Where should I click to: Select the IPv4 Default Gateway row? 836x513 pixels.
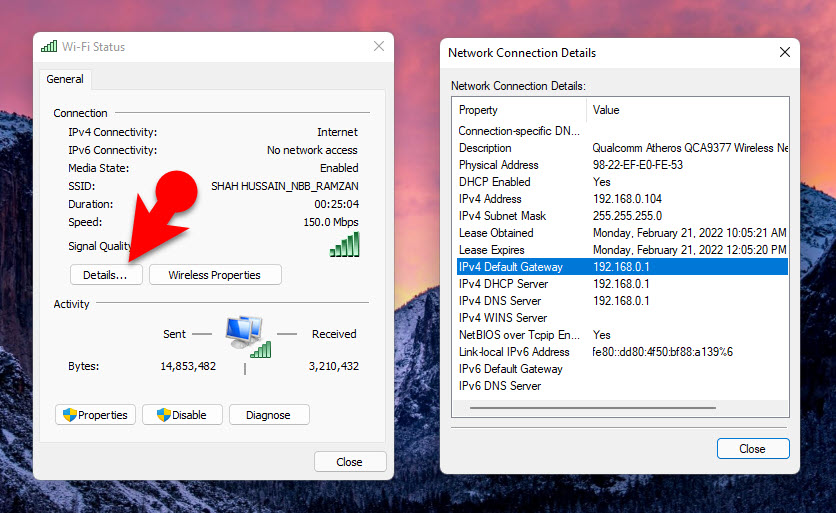point(622,267)
